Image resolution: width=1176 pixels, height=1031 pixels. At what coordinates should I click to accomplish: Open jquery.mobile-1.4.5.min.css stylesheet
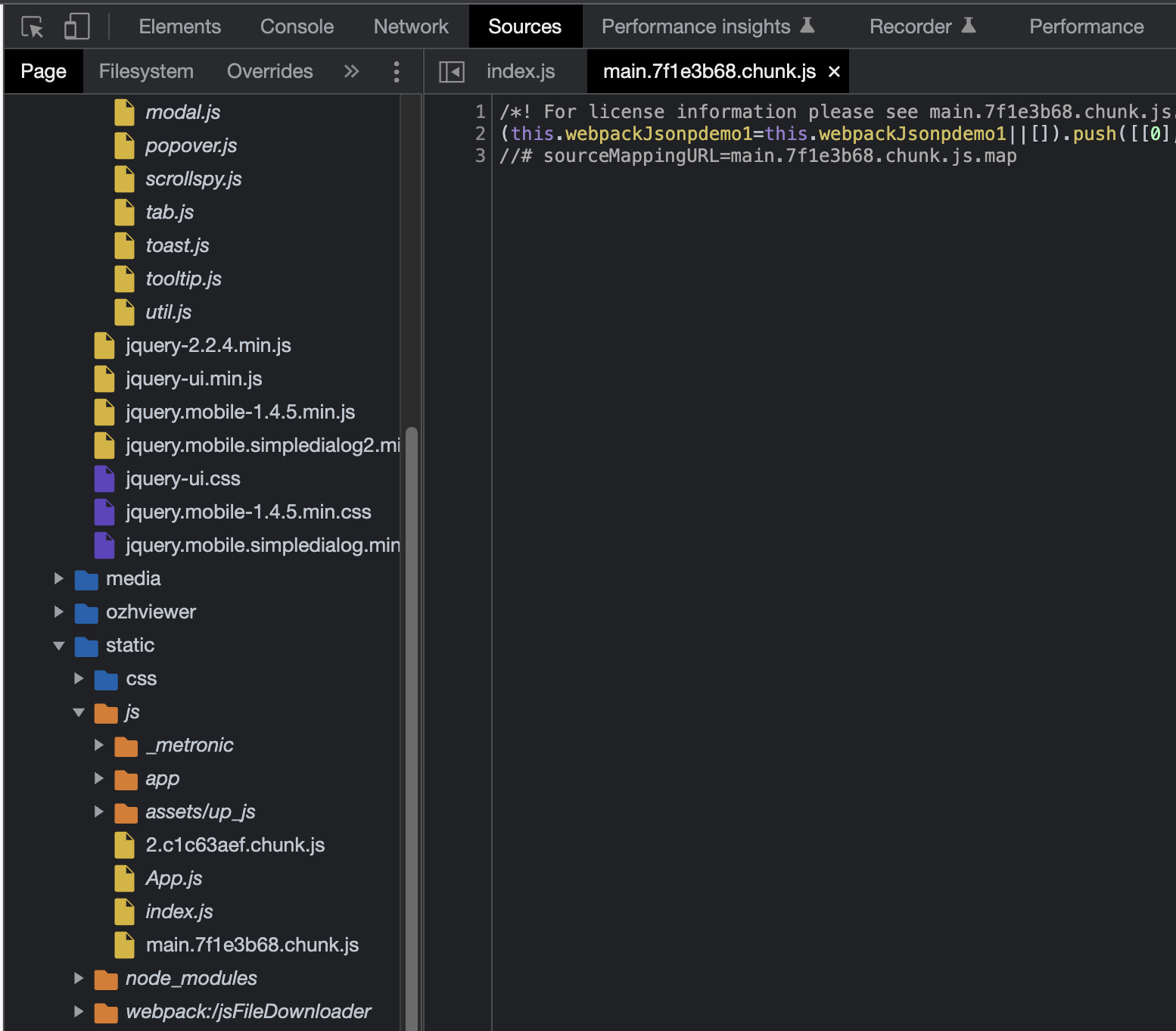[x=248, y=512]
